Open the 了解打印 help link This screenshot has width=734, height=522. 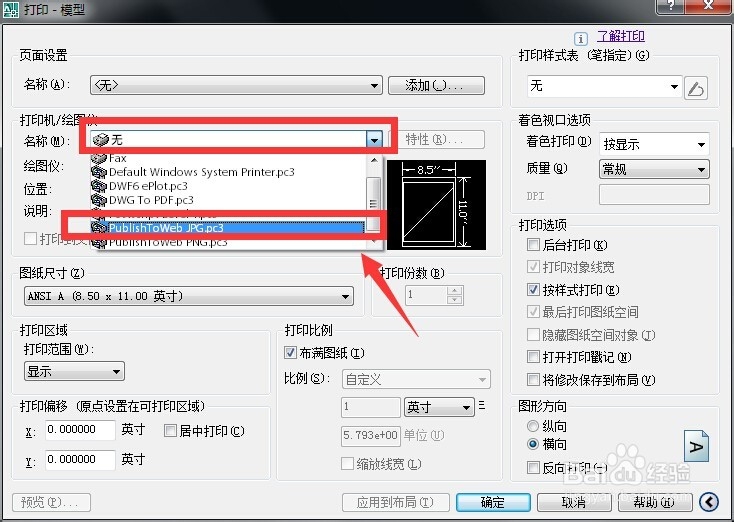pyautogui.click(x=621, y=37)
